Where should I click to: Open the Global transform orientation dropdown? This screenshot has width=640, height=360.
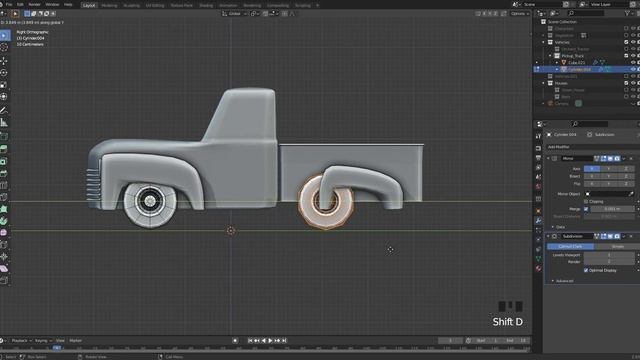tap(235, 13)
